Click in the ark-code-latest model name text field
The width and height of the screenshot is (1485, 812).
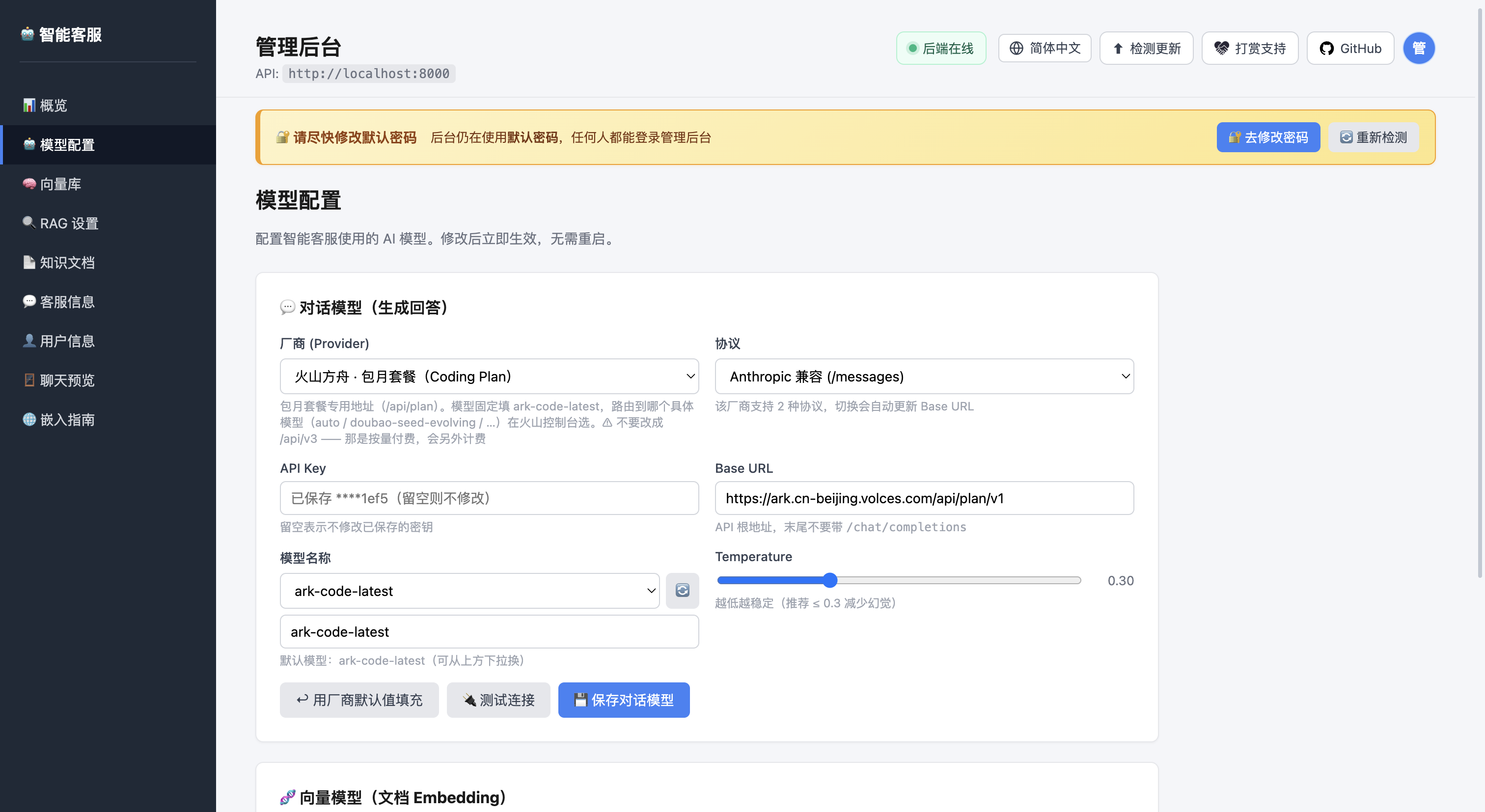click(489, 632)
